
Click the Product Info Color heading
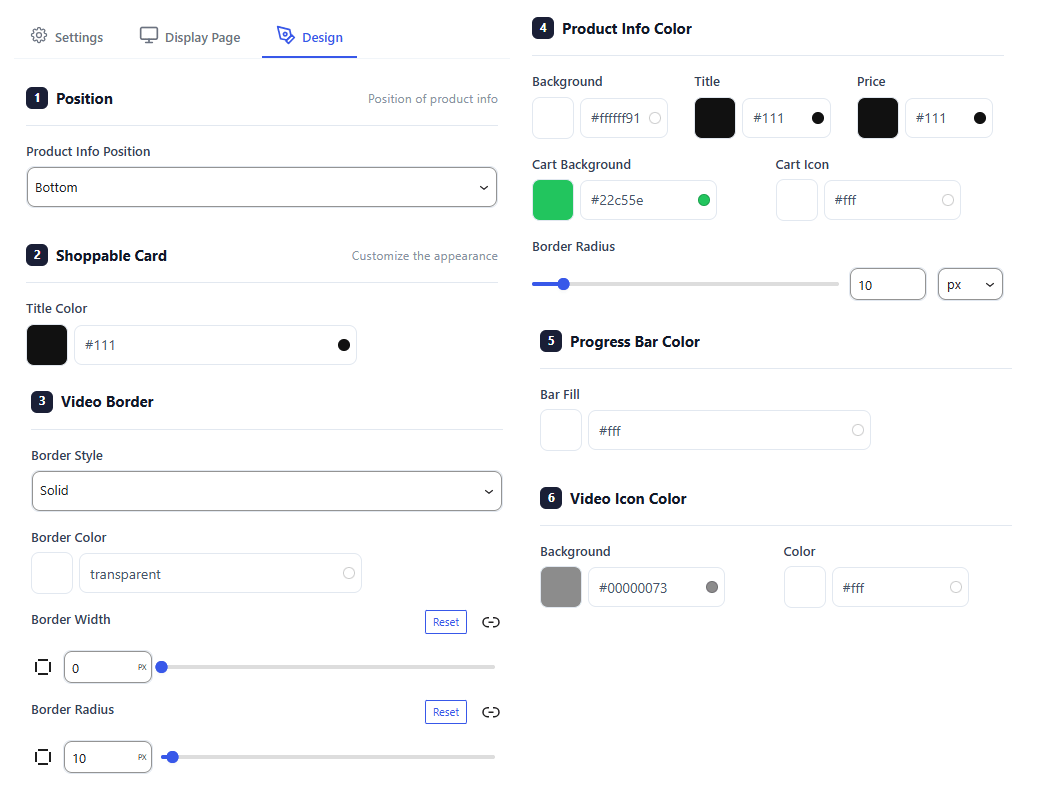(627, 28)
